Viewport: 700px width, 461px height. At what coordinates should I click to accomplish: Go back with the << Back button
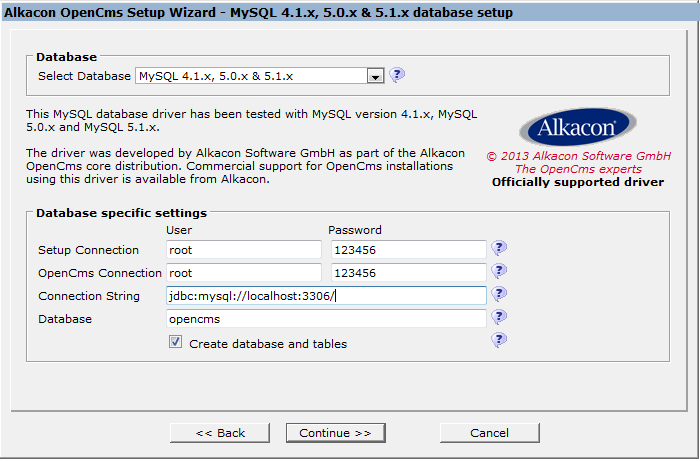pyautogui.click(x=220, y=433)
